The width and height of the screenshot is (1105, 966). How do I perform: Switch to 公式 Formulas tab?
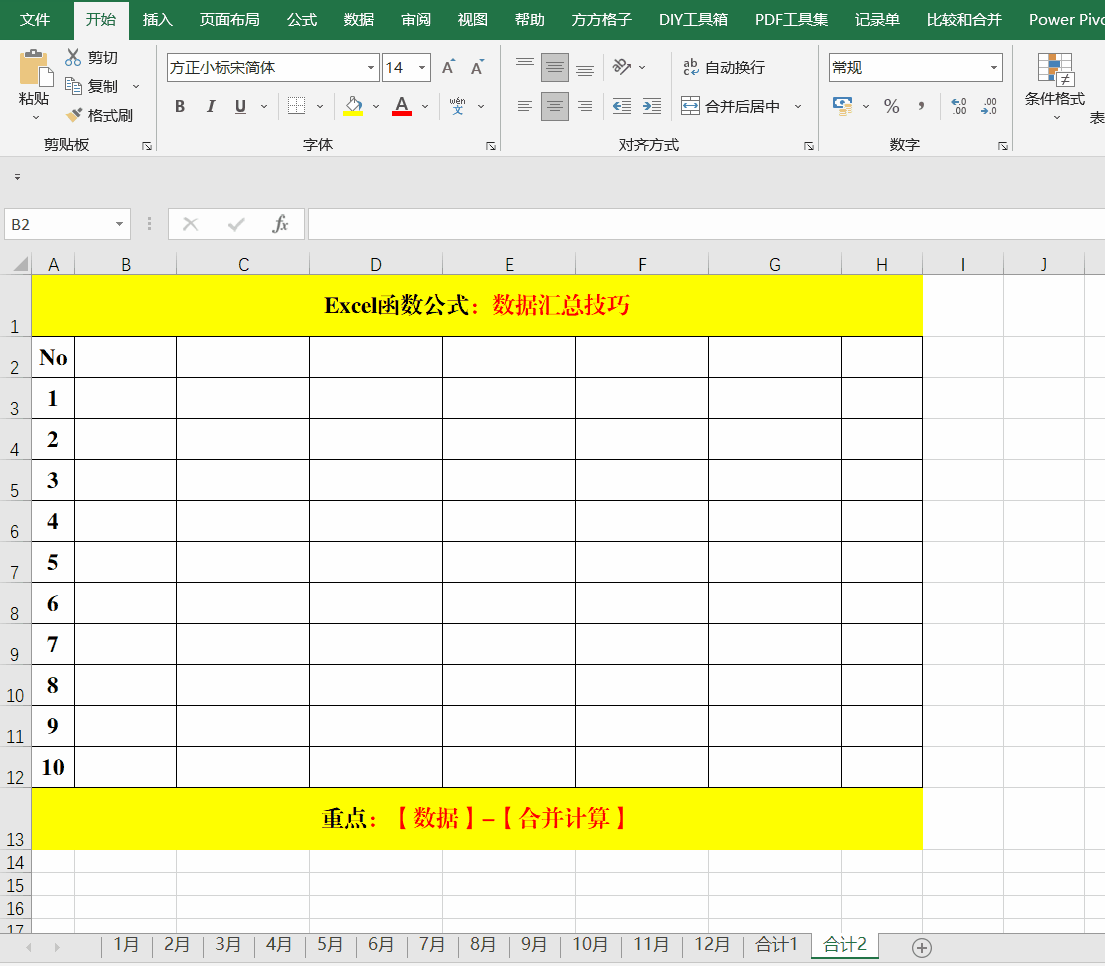[302, 20]
